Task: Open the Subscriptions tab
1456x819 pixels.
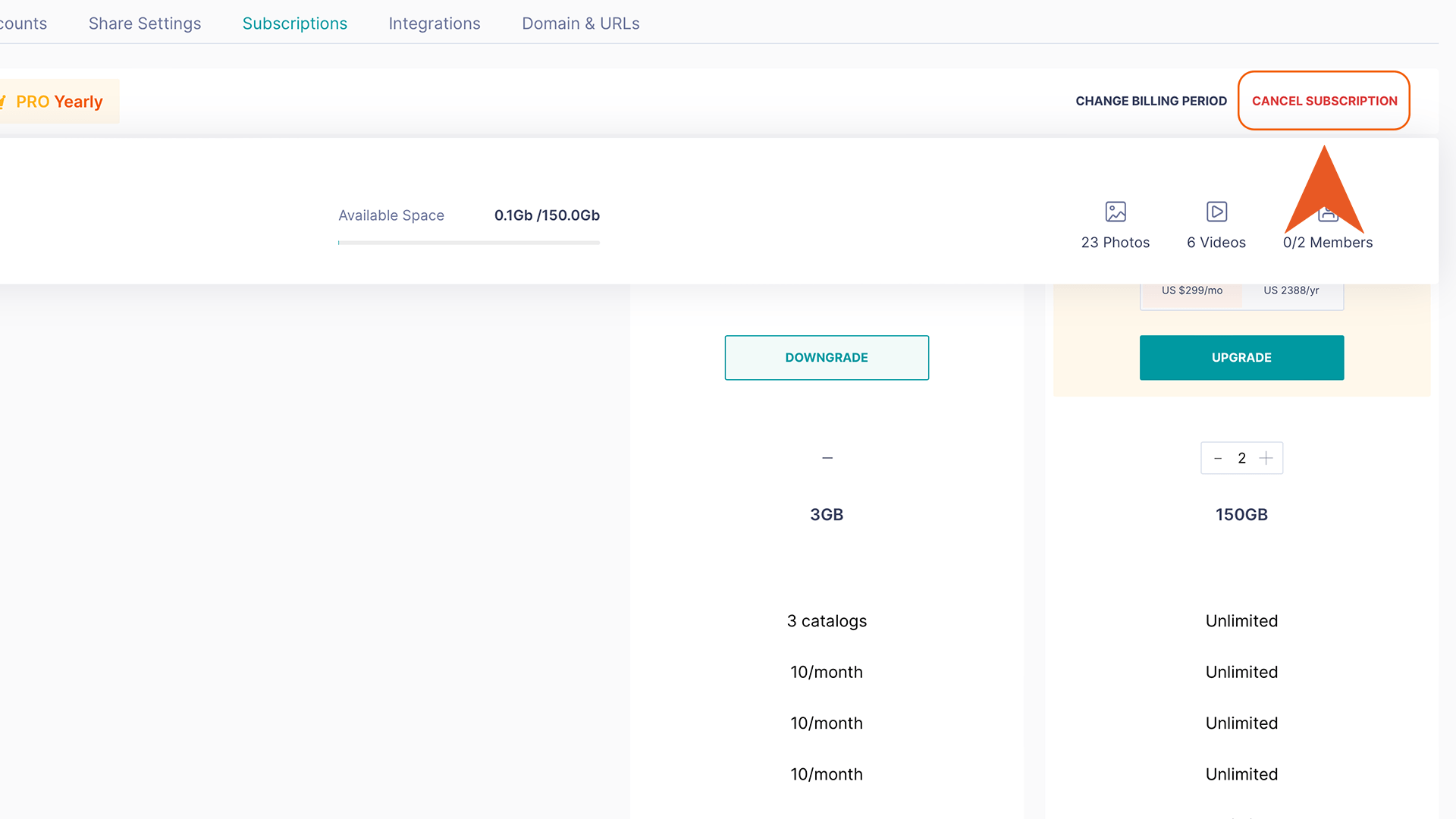Action: pos(294,24)
